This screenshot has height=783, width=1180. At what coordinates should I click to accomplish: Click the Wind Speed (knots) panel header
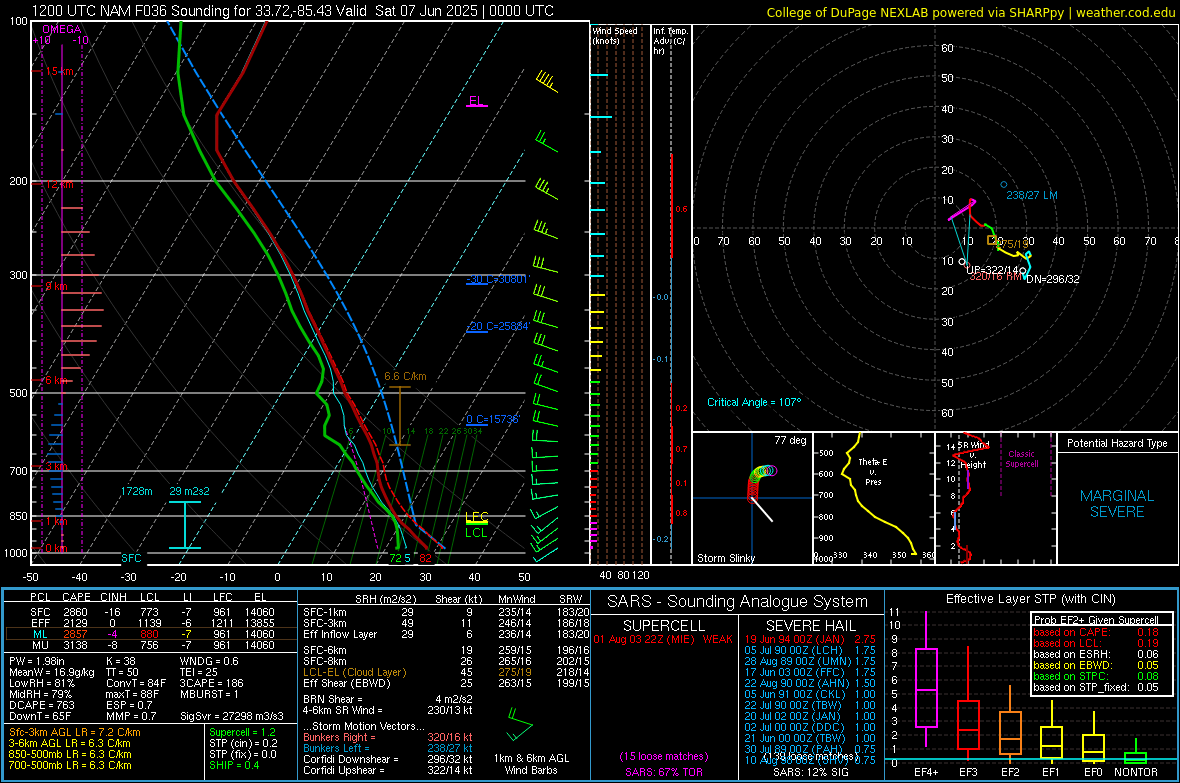[x=614, y=35]
